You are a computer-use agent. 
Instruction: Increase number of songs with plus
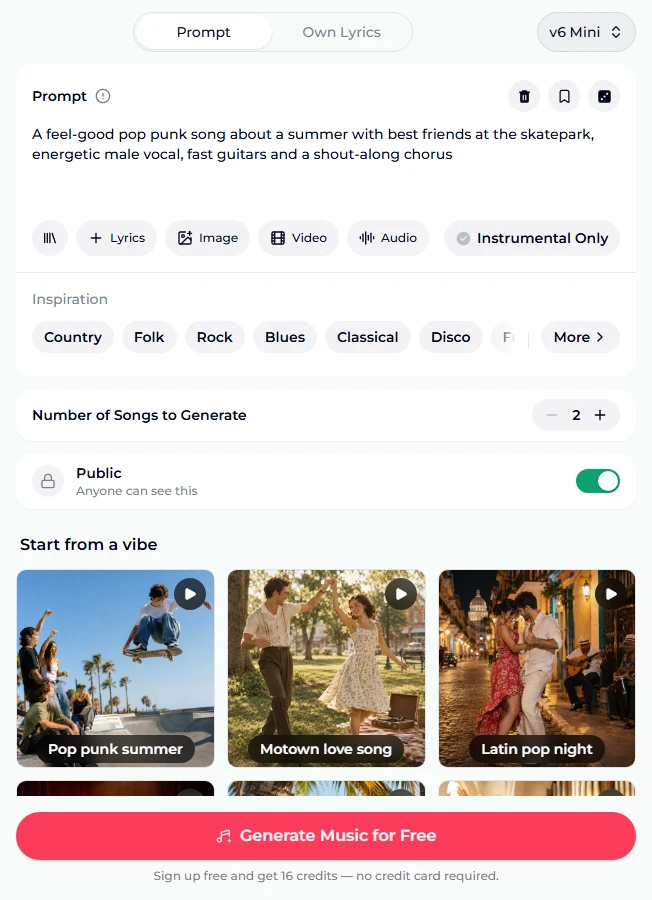pyautogui.click(x=600, y=415)
